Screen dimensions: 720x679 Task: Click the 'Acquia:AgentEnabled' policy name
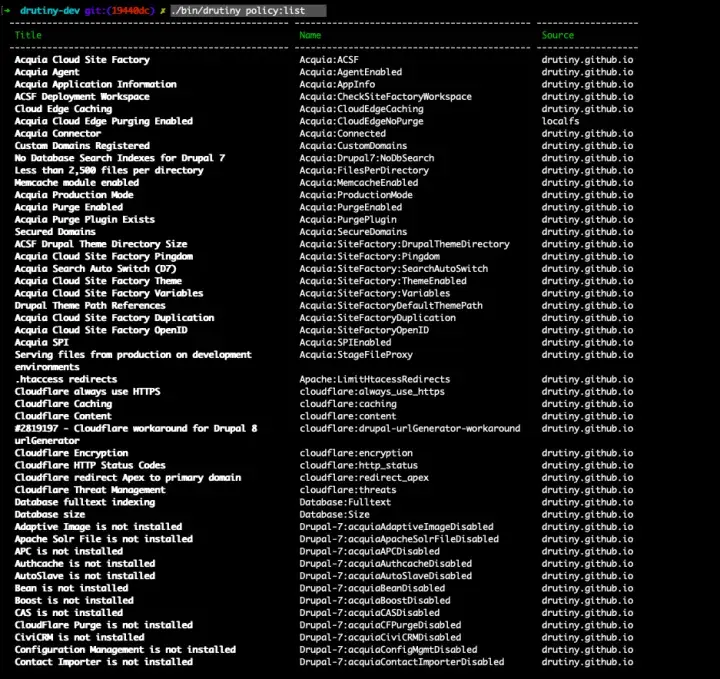[x=351, y=72]
